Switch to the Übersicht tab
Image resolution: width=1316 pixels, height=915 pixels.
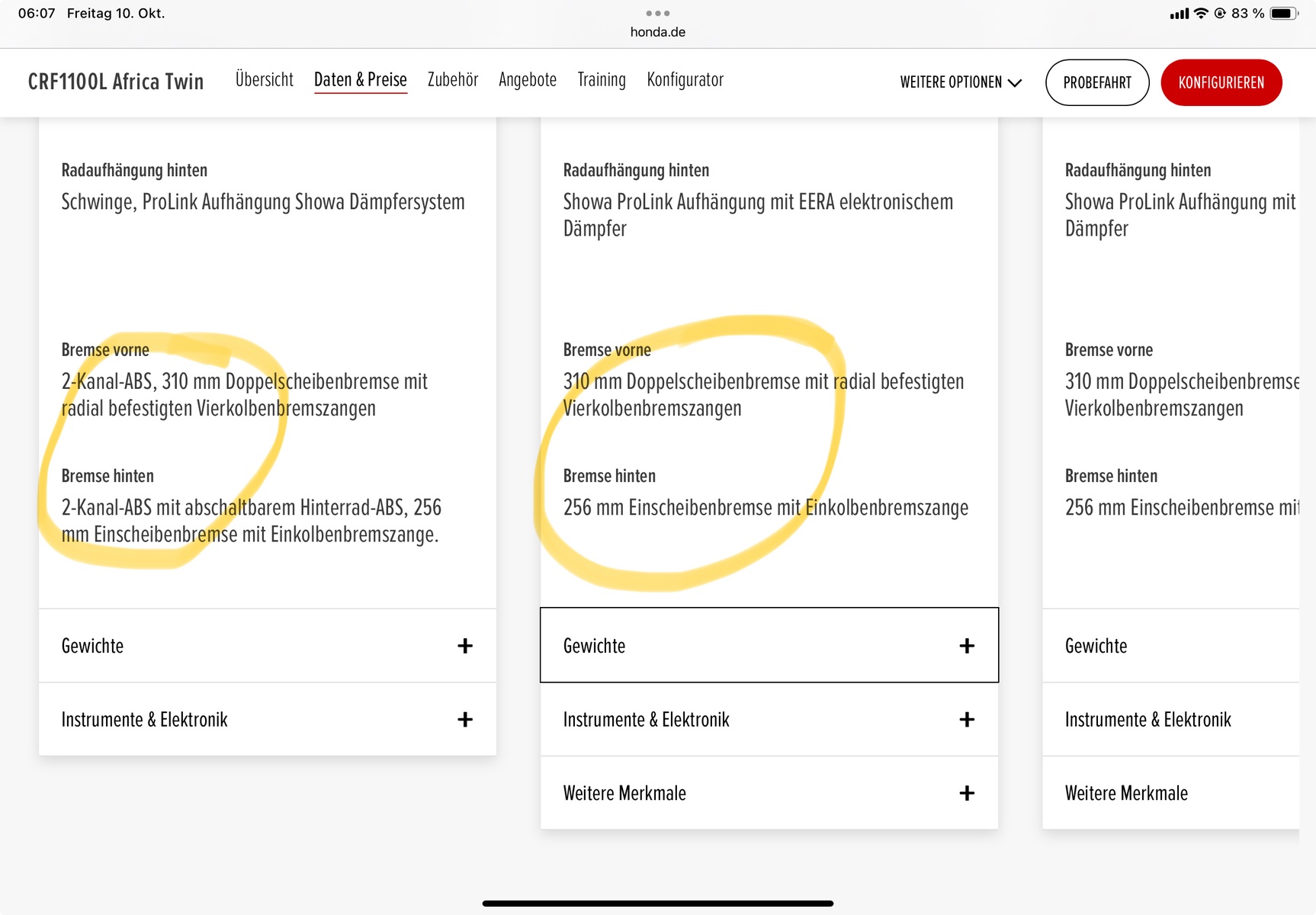[264, 79]
